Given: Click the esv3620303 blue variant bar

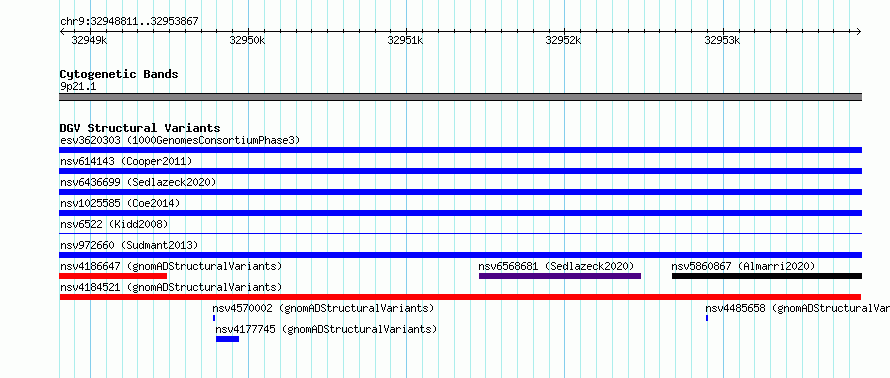Looking at the screenshot, I should point(460,150).
